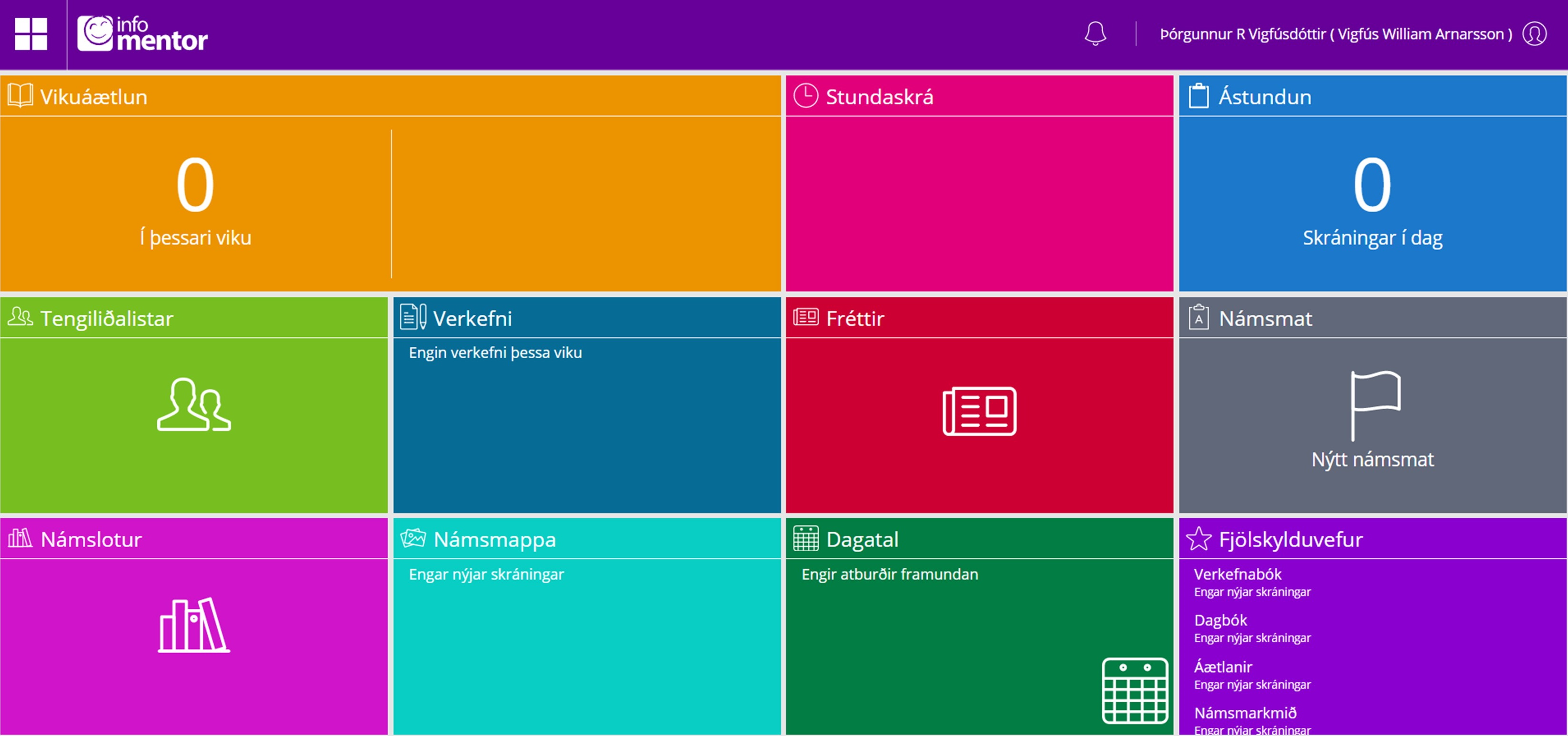Click the InfoMentor logo
This screenshot has width=1568, height=736.
(142, 33)
